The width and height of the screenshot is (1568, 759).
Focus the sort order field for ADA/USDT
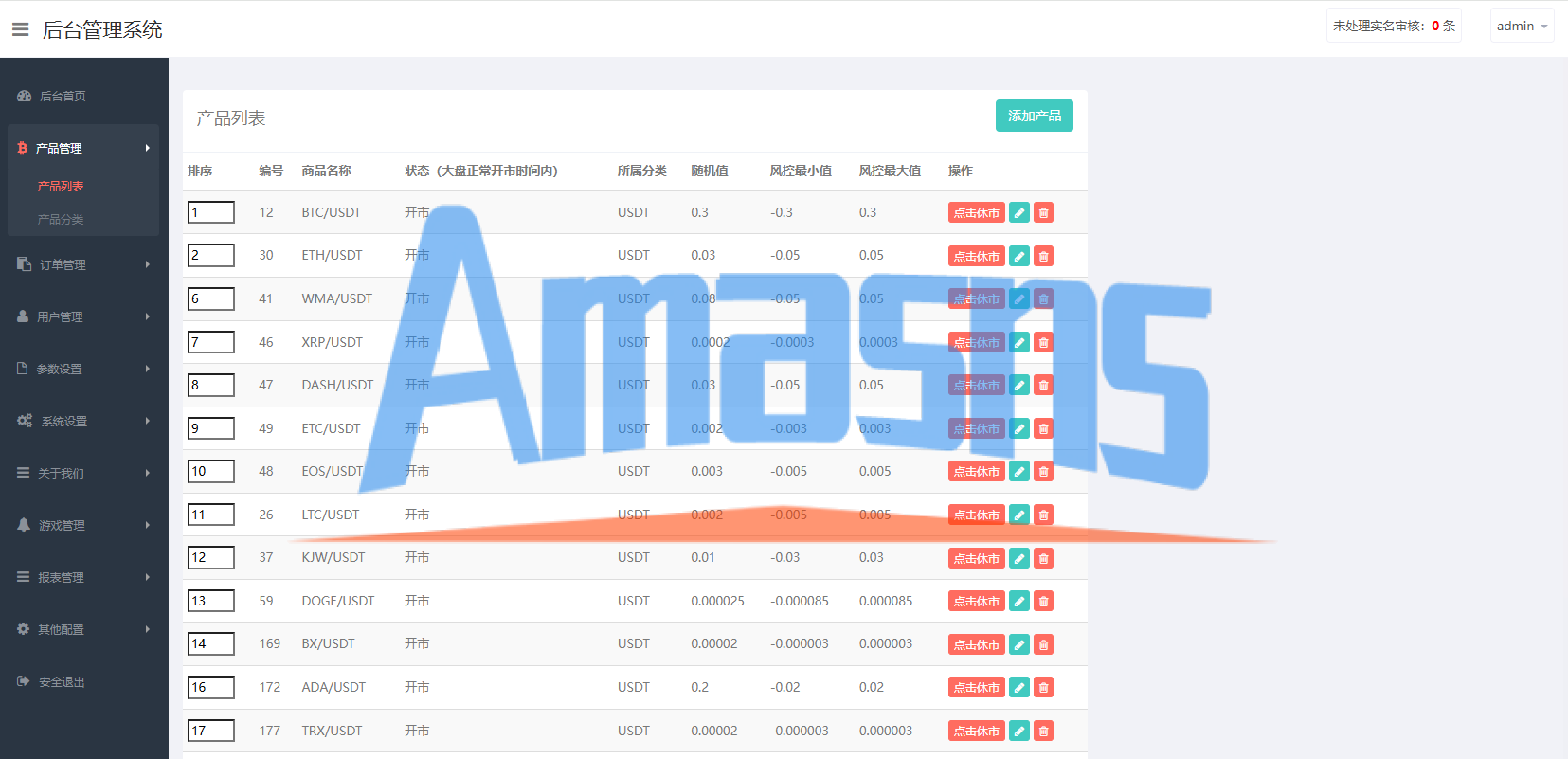[x=211, y=687]
